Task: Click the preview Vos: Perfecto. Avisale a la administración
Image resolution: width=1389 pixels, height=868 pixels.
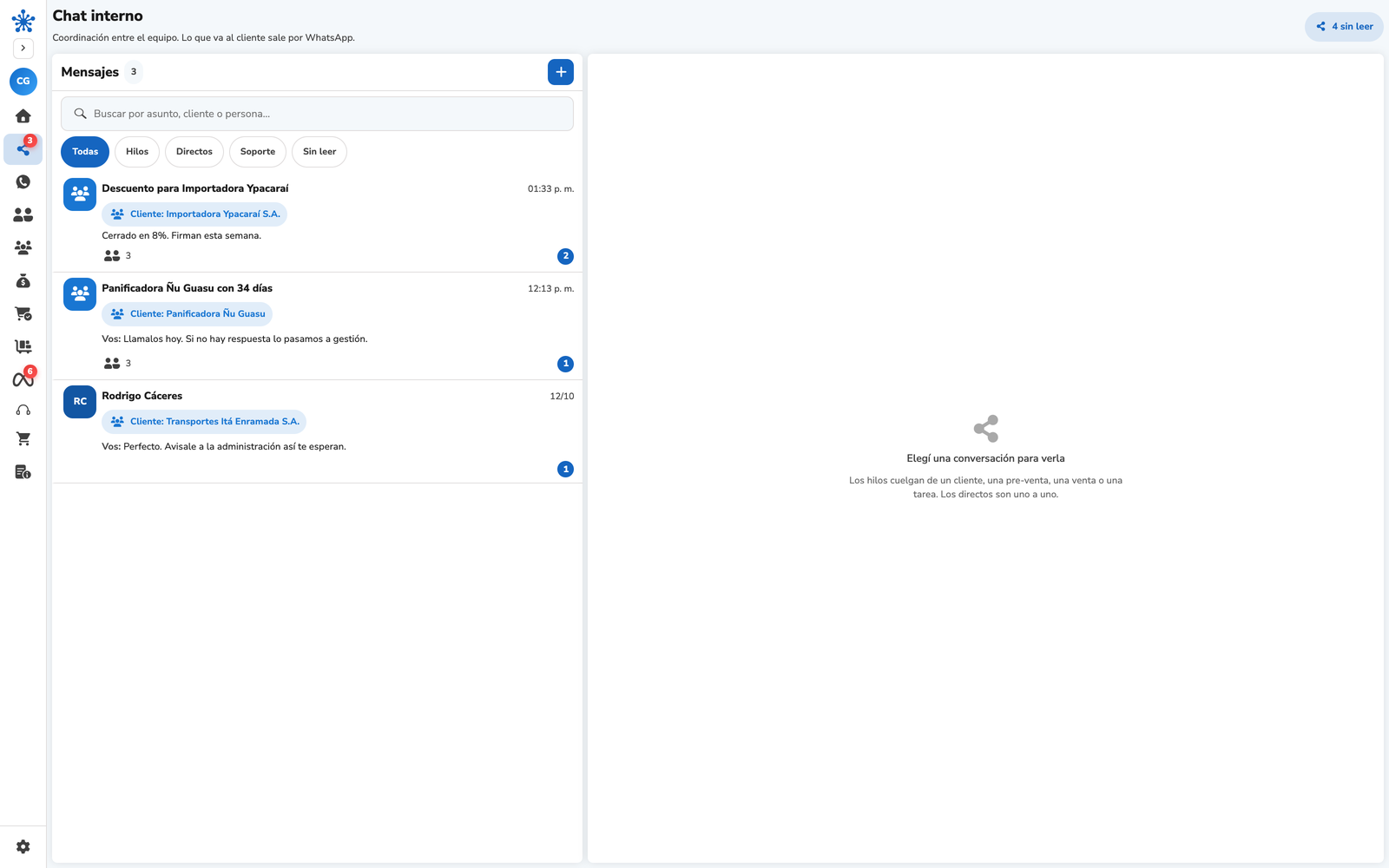Action: tap(224, 447)
